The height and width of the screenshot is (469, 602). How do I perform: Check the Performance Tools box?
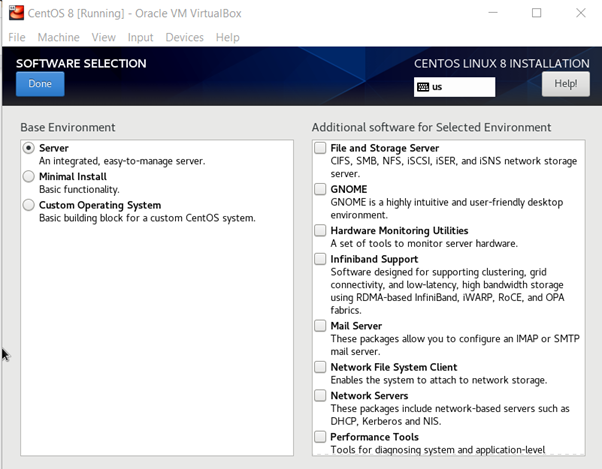(320, 437)
